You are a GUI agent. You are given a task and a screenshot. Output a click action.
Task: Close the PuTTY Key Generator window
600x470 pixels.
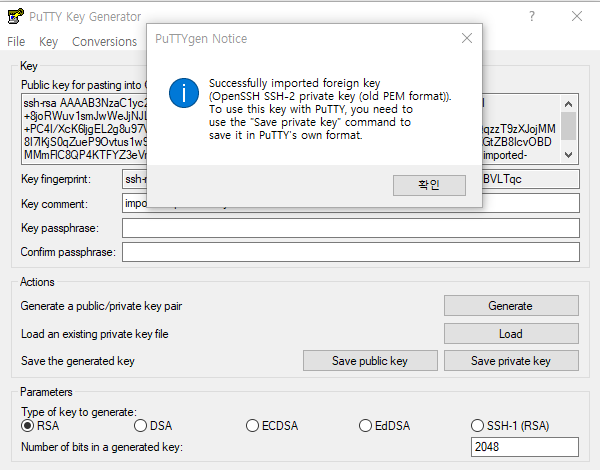tap(577, 16)
